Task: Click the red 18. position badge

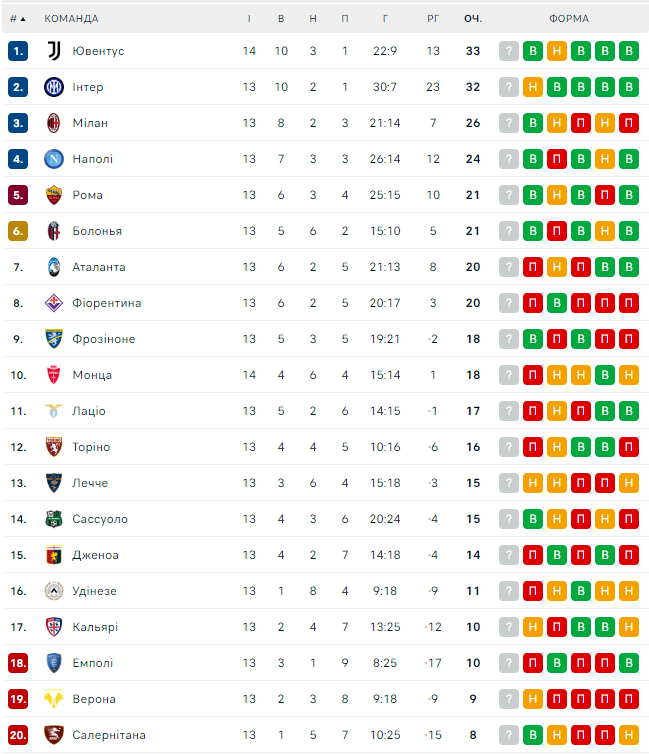Action: point(18,663)
